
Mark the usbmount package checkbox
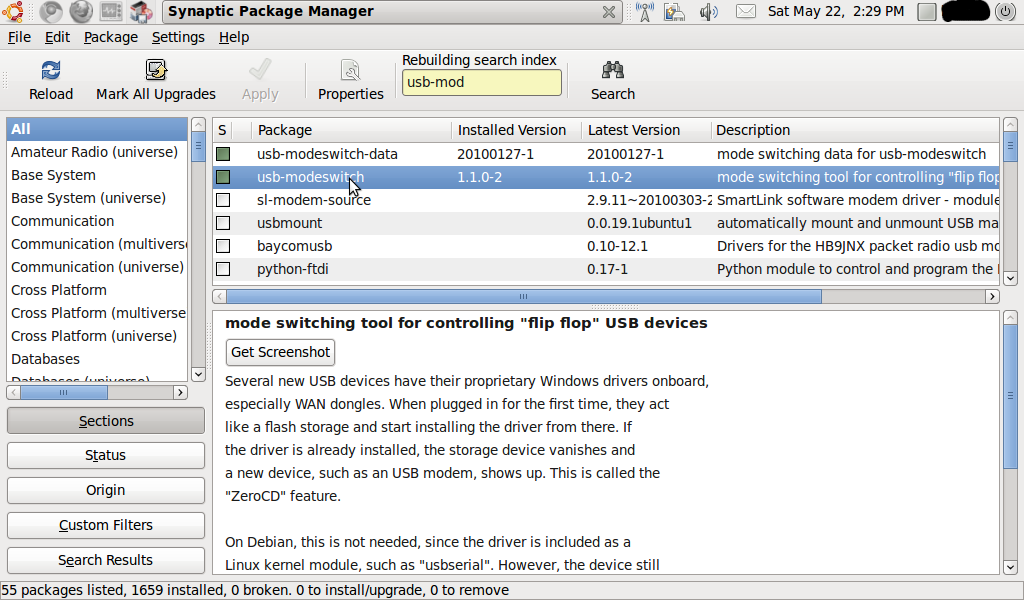point(223,223)
